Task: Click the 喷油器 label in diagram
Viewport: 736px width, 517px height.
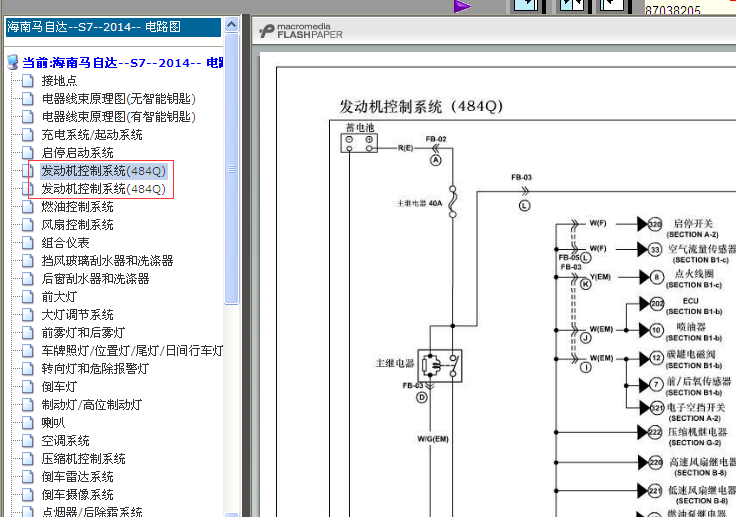Action: coord(691,327)
